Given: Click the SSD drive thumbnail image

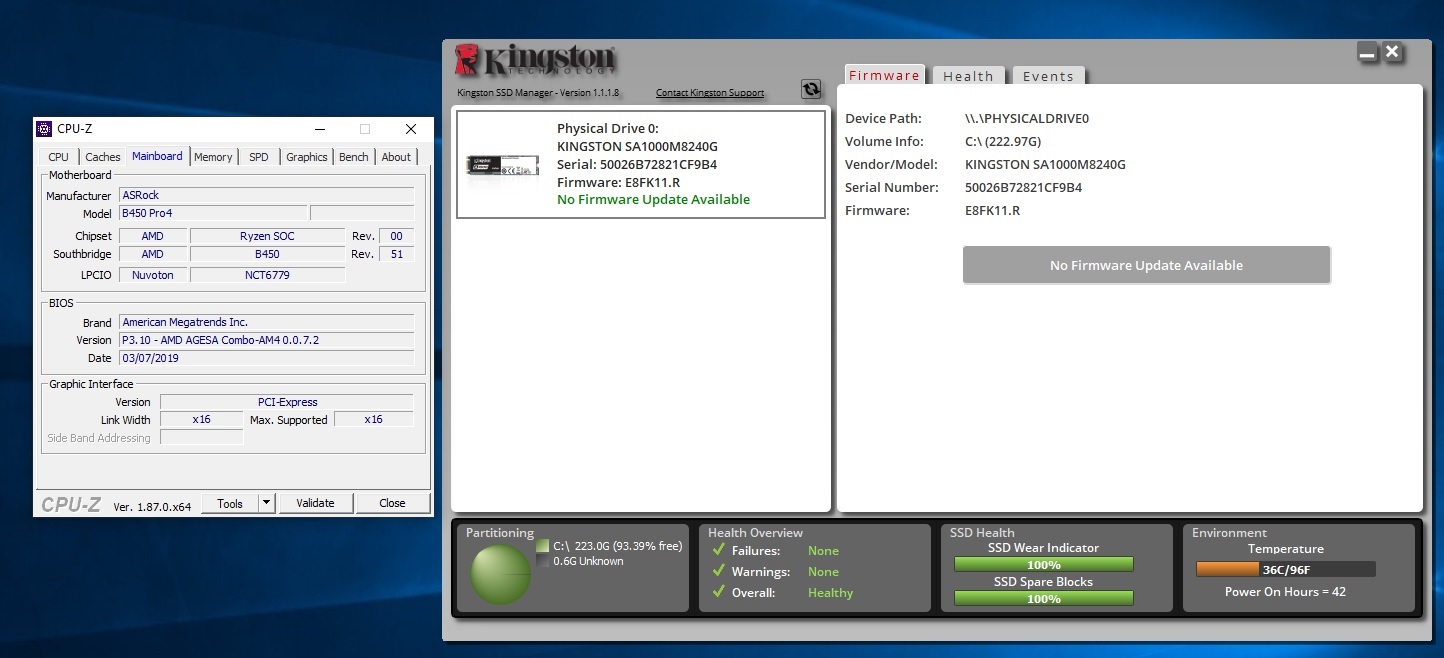Looking at the screenshot, I should pos(503,165).
